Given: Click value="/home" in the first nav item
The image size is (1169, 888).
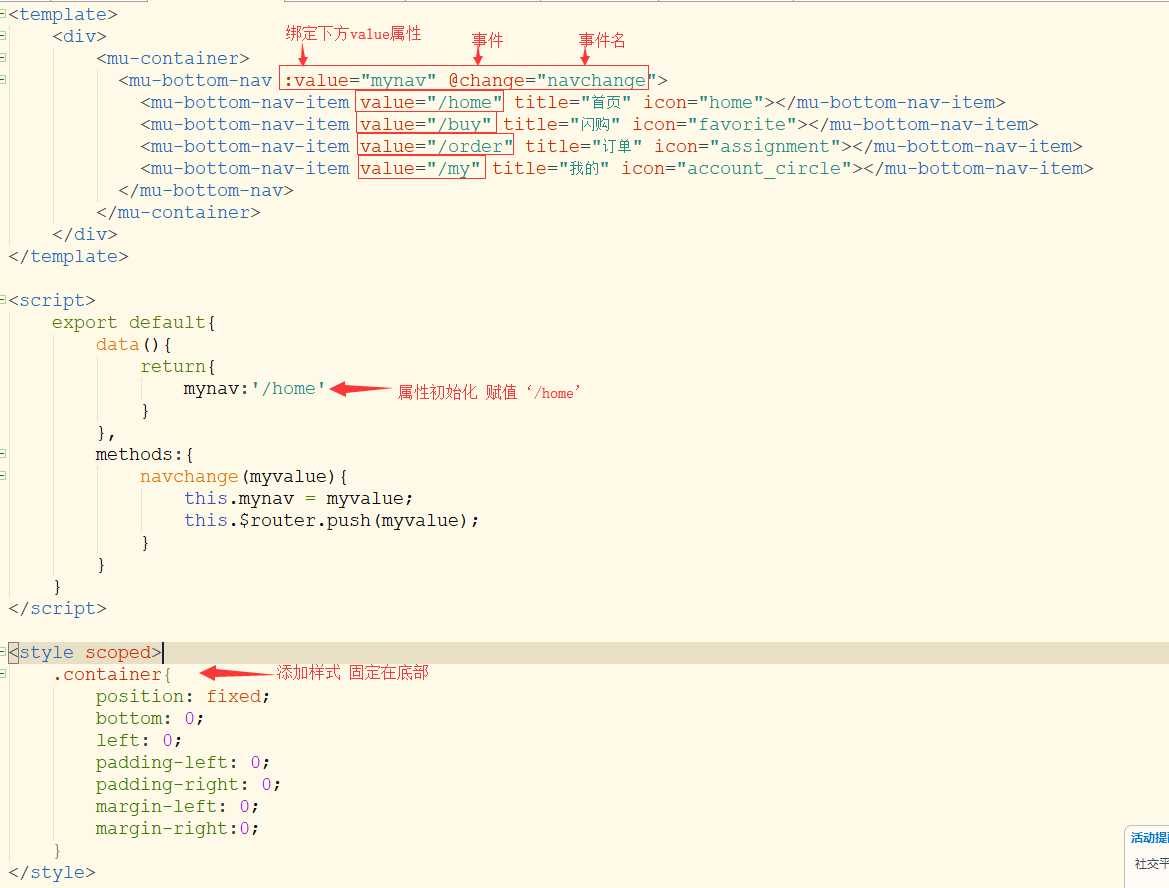Looking at the screenshot, I should click(x=430, y=102).
